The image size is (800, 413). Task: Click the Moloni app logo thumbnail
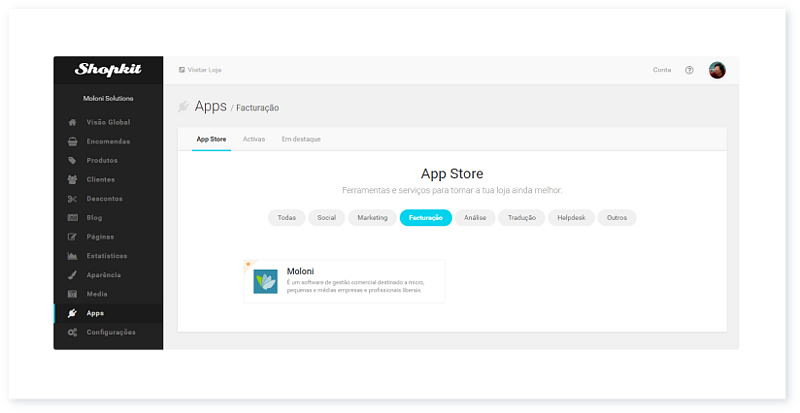[265, 281]
